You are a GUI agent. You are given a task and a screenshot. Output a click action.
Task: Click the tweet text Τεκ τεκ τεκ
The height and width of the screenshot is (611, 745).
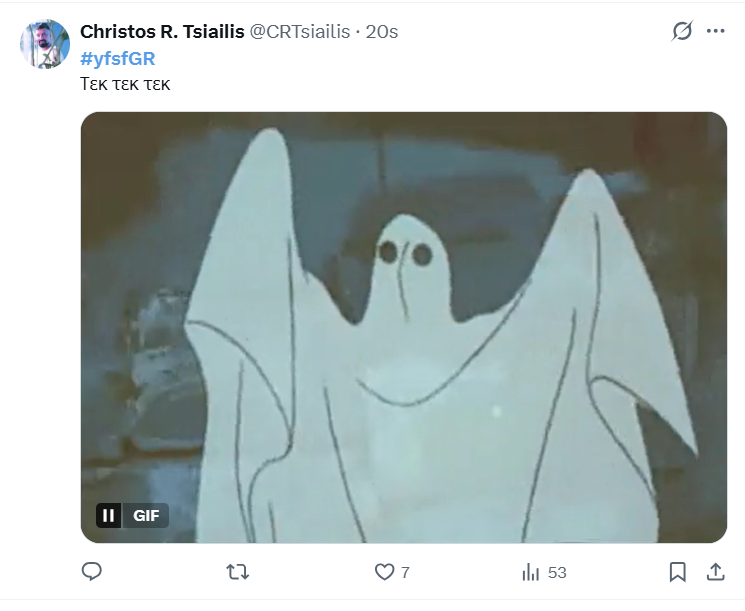tap(125, 84)
